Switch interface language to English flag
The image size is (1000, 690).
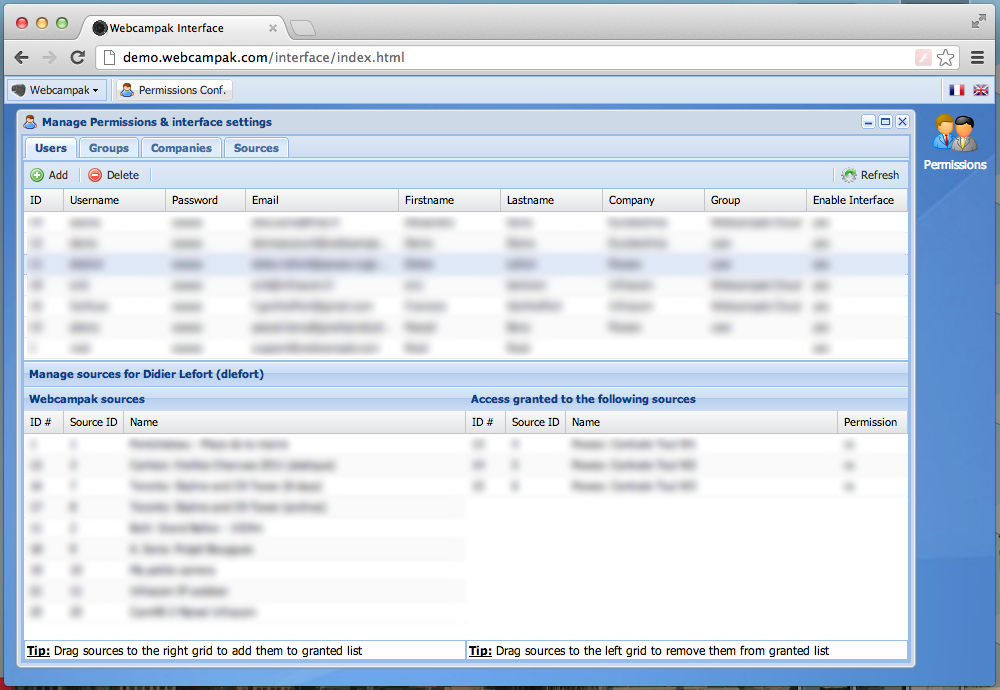tap(980, 90)
